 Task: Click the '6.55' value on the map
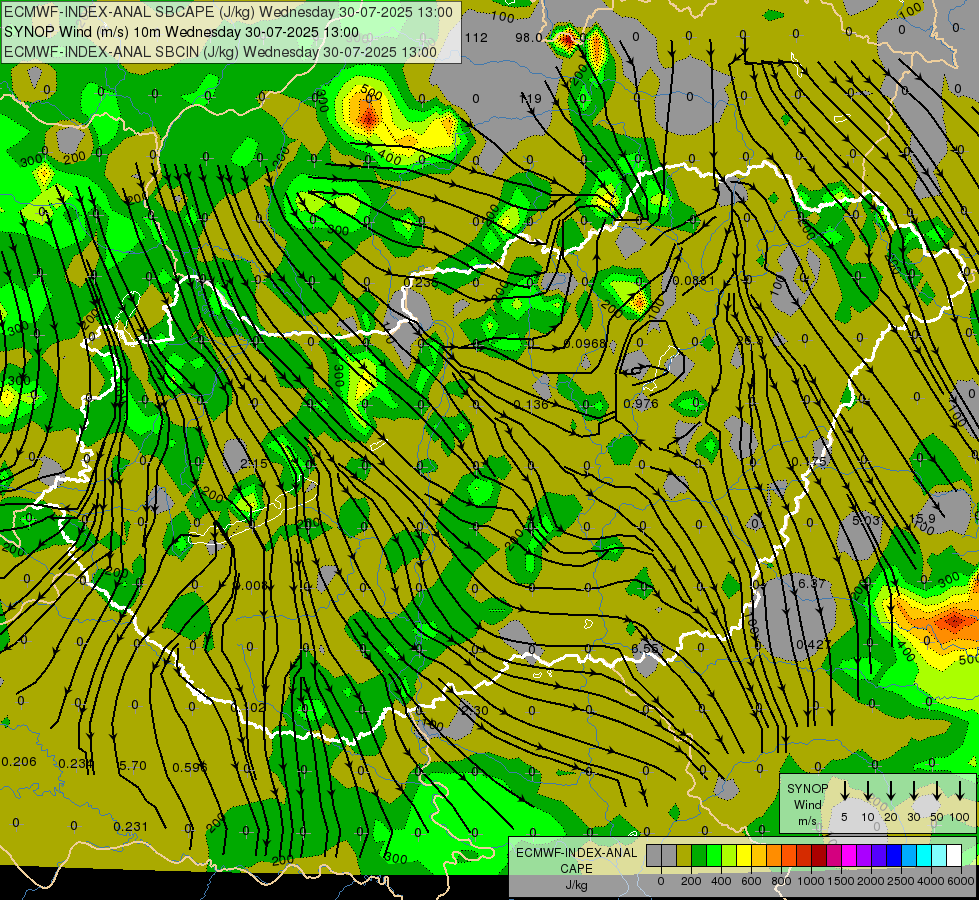(644, 648)
